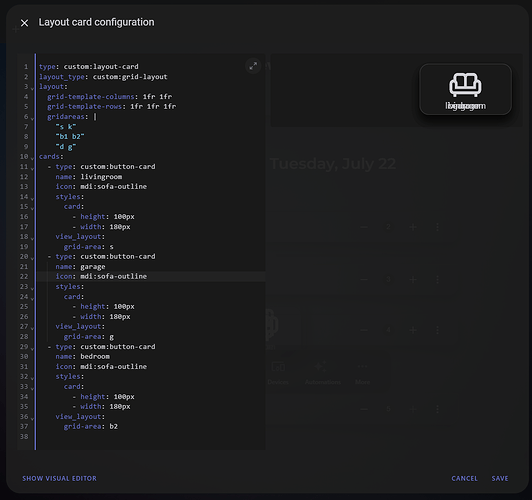Cancel the card configuration
This screenshot has width=532, height=500.
[x=464, y=478]
